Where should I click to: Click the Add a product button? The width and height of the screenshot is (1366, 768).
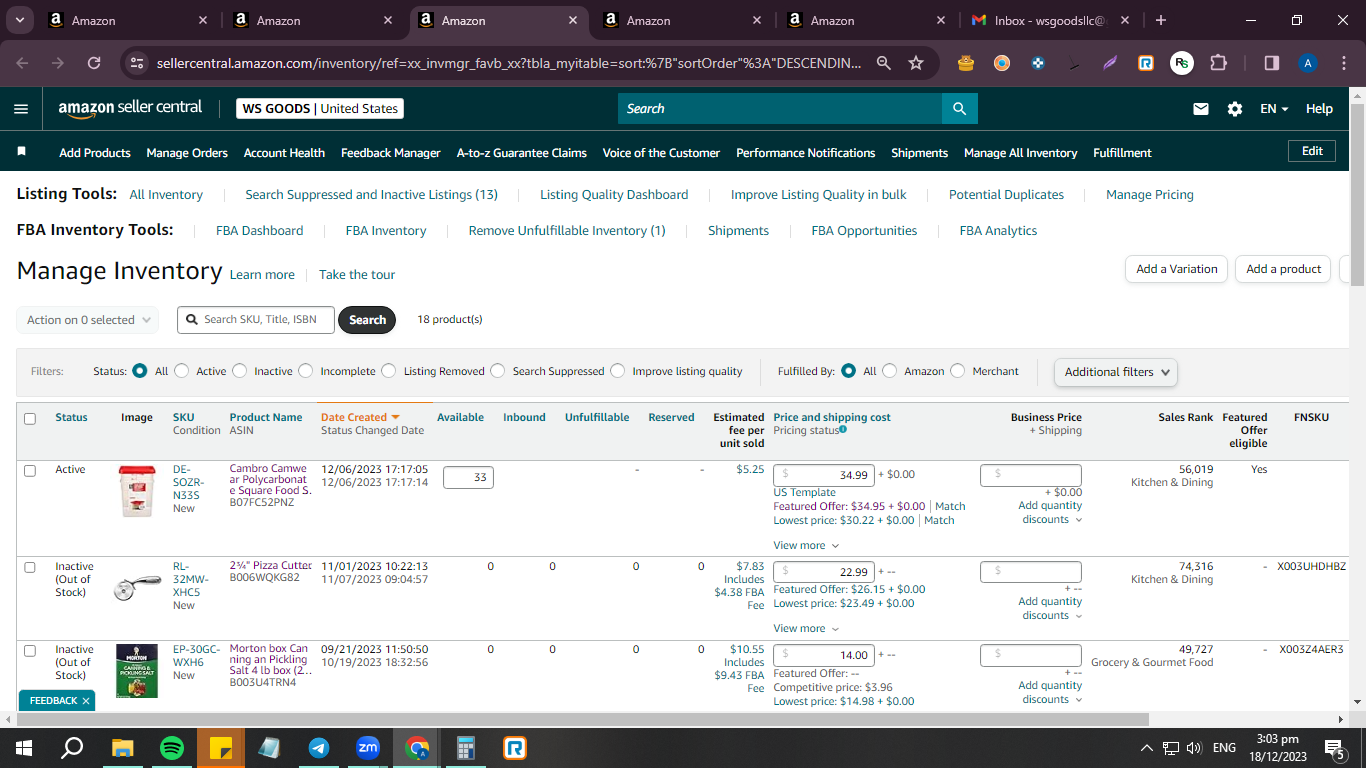[x=1284, y=269]
